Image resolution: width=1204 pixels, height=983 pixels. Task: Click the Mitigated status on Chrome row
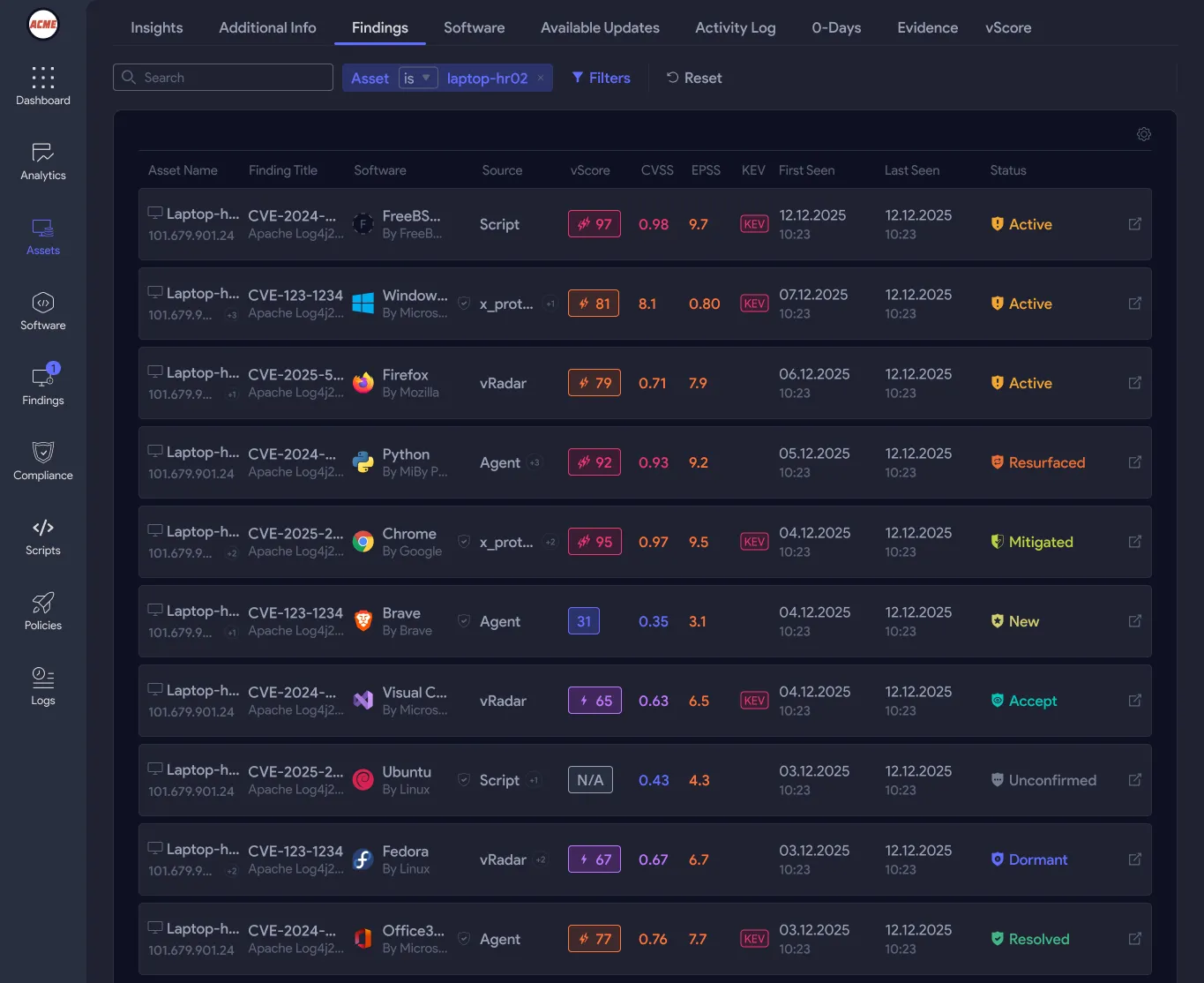click(1032, 542)
